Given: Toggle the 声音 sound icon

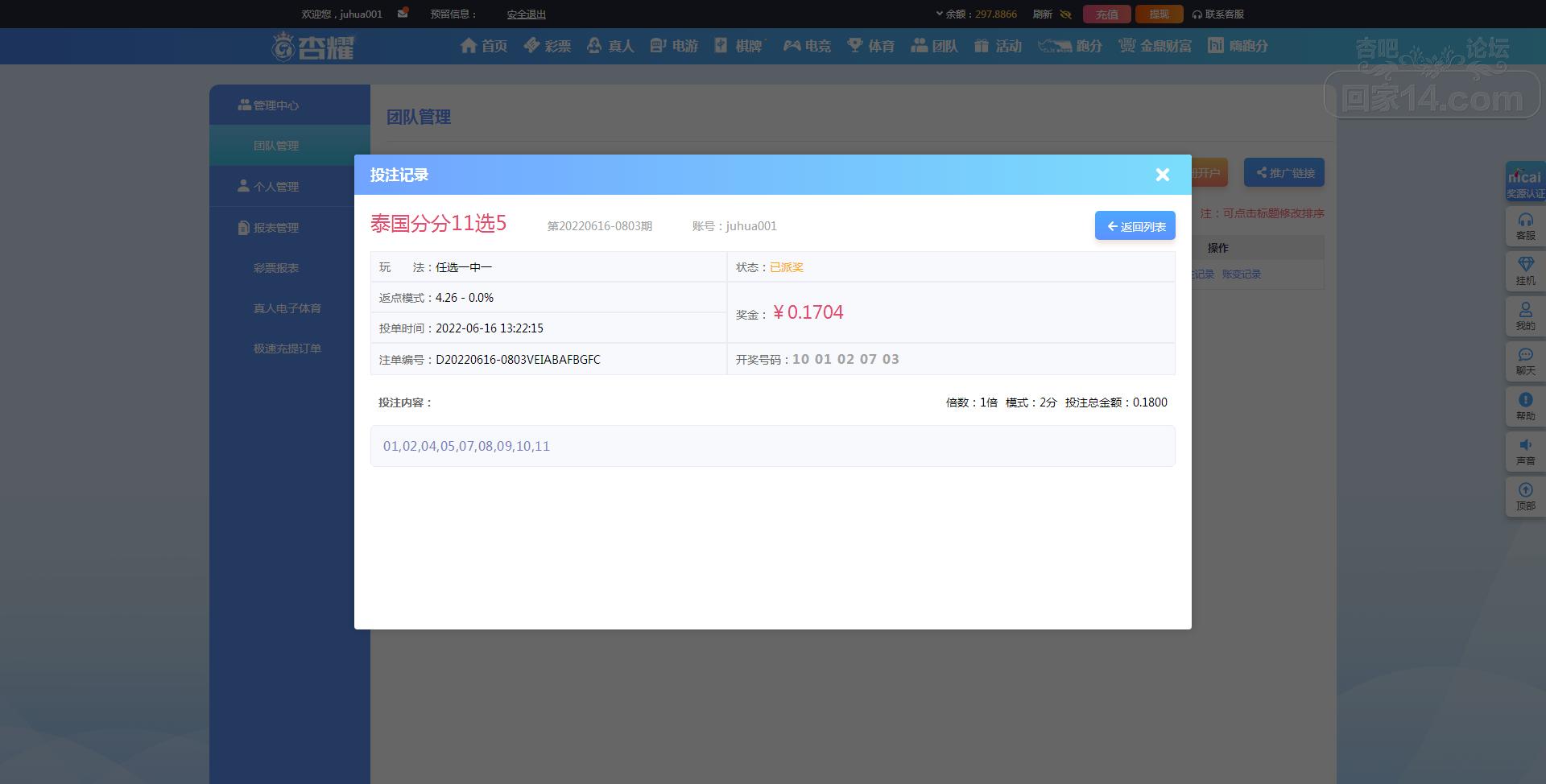Looking at the screenshot, I should 1525,452.
